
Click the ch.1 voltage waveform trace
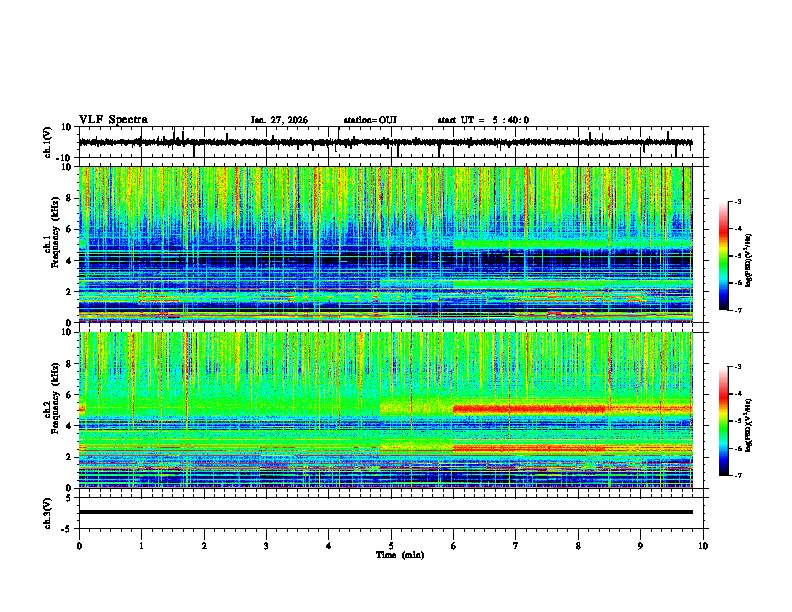coord(385,142)
